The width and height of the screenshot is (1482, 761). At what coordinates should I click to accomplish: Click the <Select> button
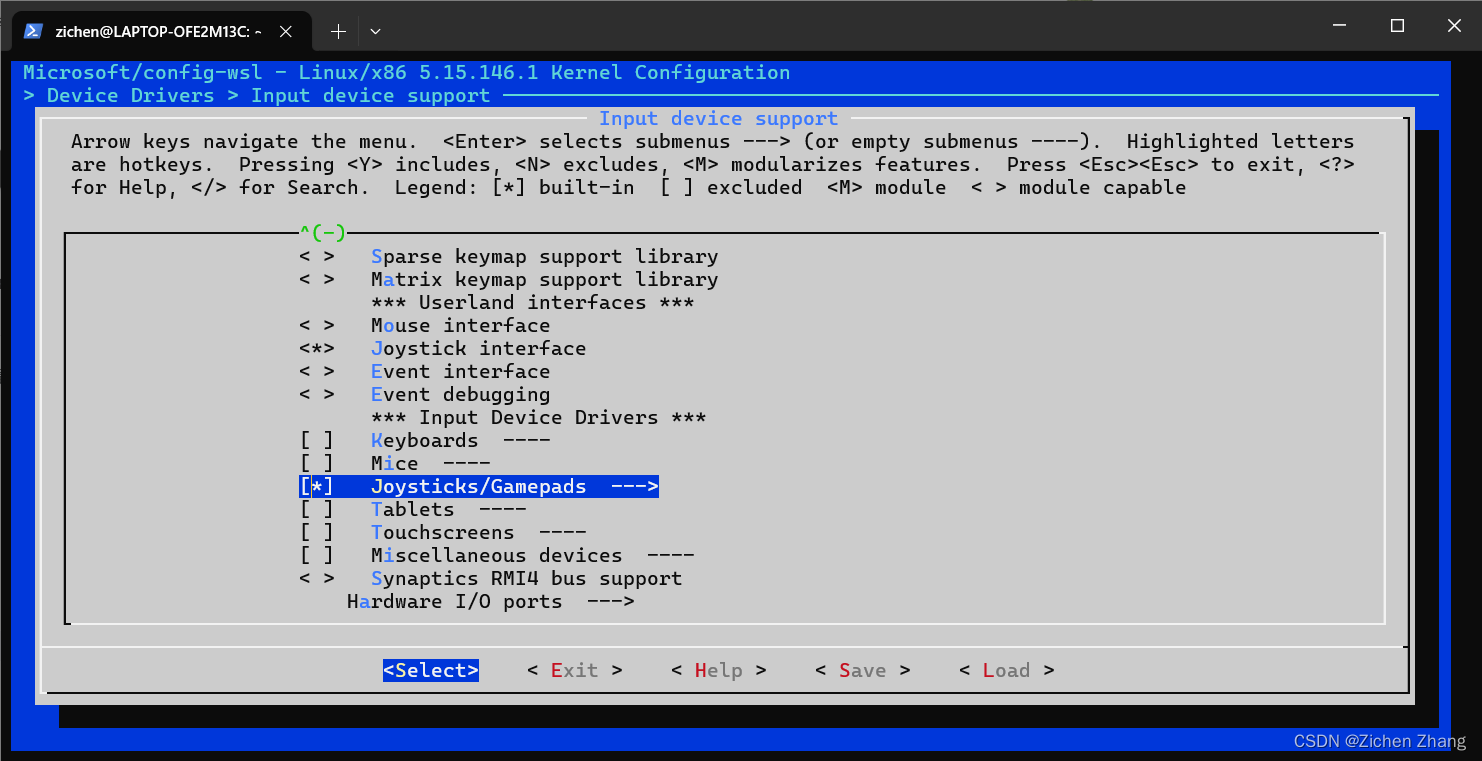(x=430, y=671)
